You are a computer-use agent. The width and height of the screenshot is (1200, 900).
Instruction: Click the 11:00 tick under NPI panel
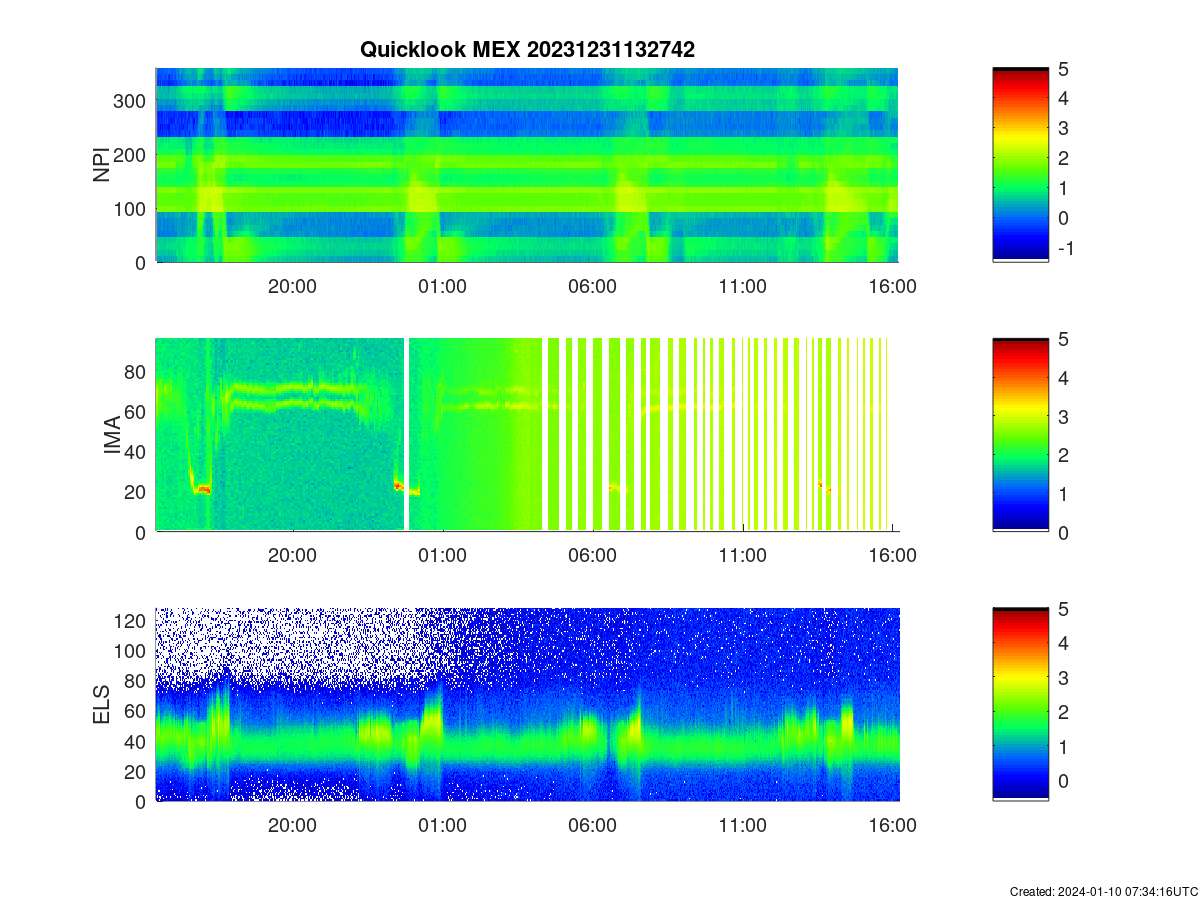pyautogui.click(x=742, y=286)
